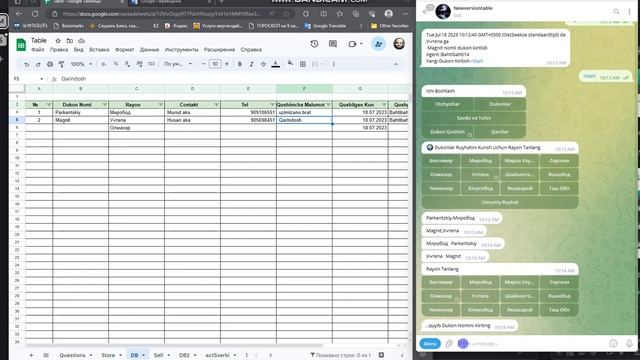Screen dimensions: 640x360
Task: Click the Share access button
Action: (378, 44)
